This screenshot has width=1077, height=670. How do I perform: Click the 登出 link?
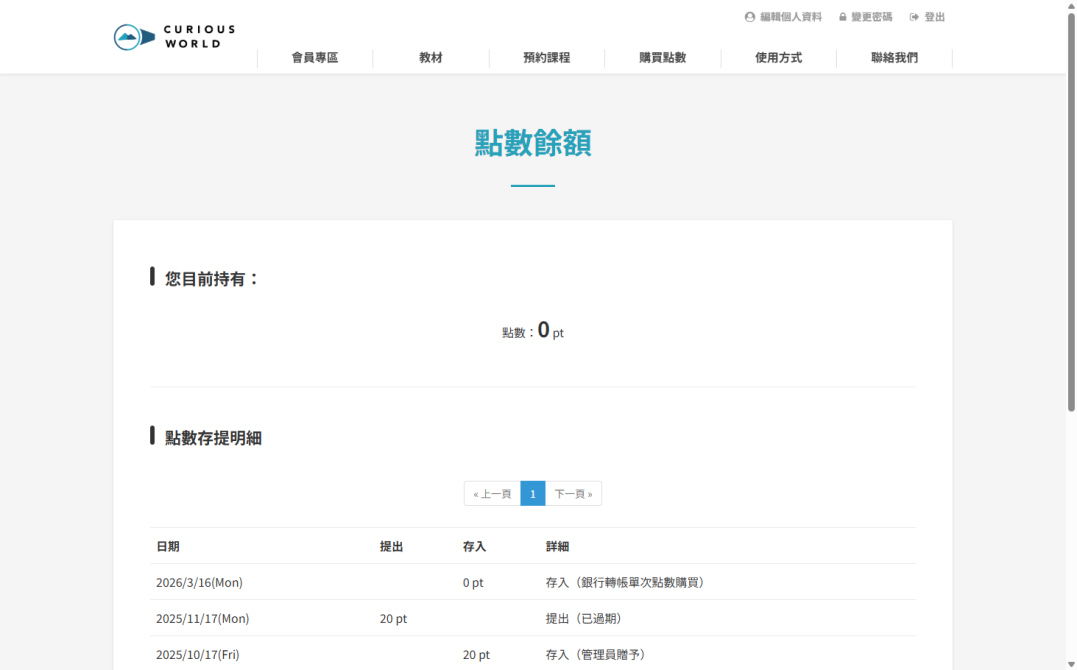tap(934, 17)
